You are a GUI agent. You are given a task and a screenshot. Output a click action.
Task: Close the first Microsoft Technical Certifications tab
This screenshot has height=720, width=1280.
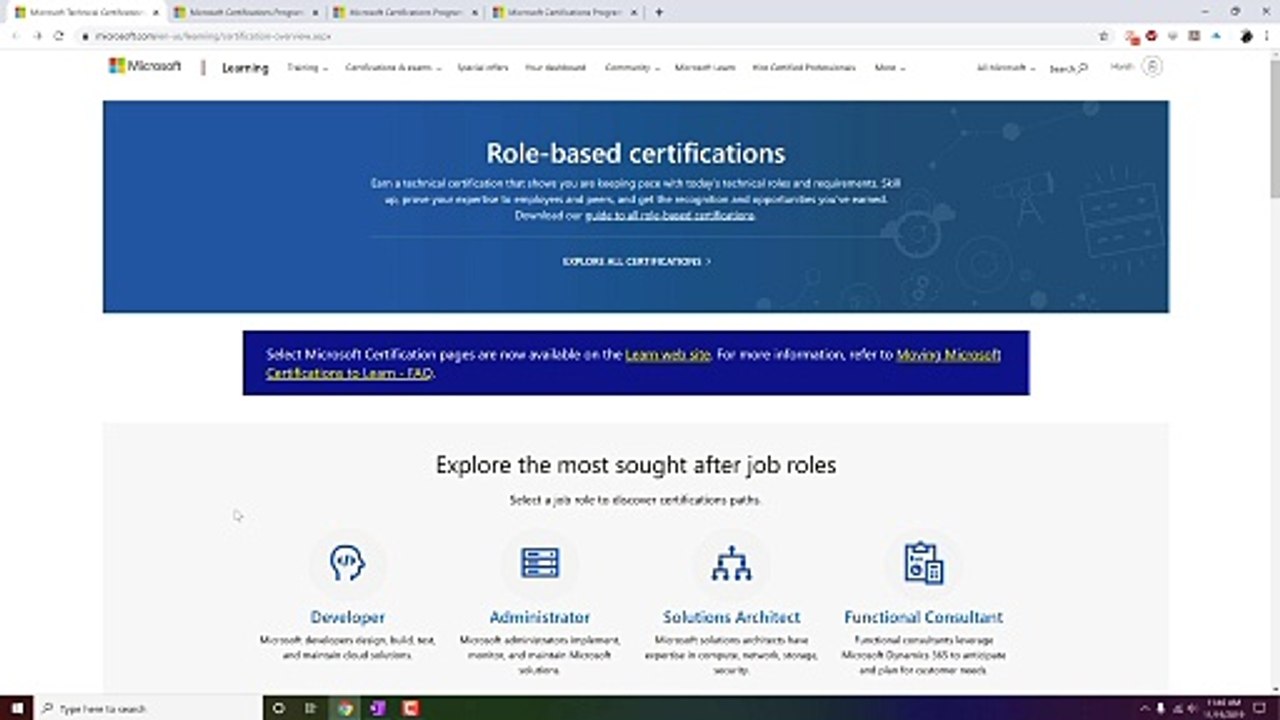point(155,12)
